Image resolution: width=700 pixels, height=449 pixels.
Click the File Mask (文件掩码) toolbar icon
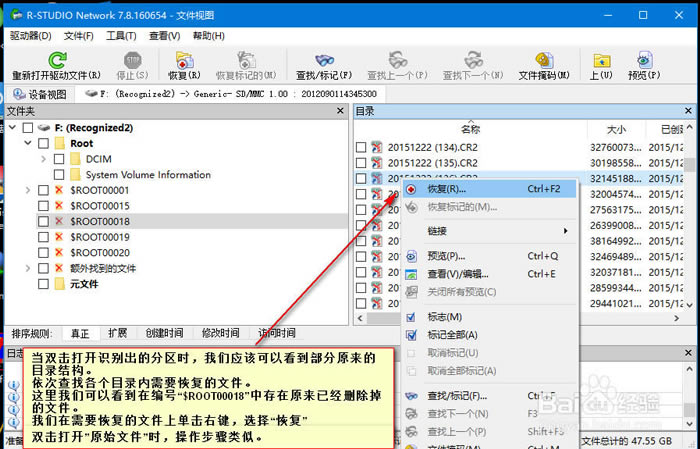click(x=543, y=60)
